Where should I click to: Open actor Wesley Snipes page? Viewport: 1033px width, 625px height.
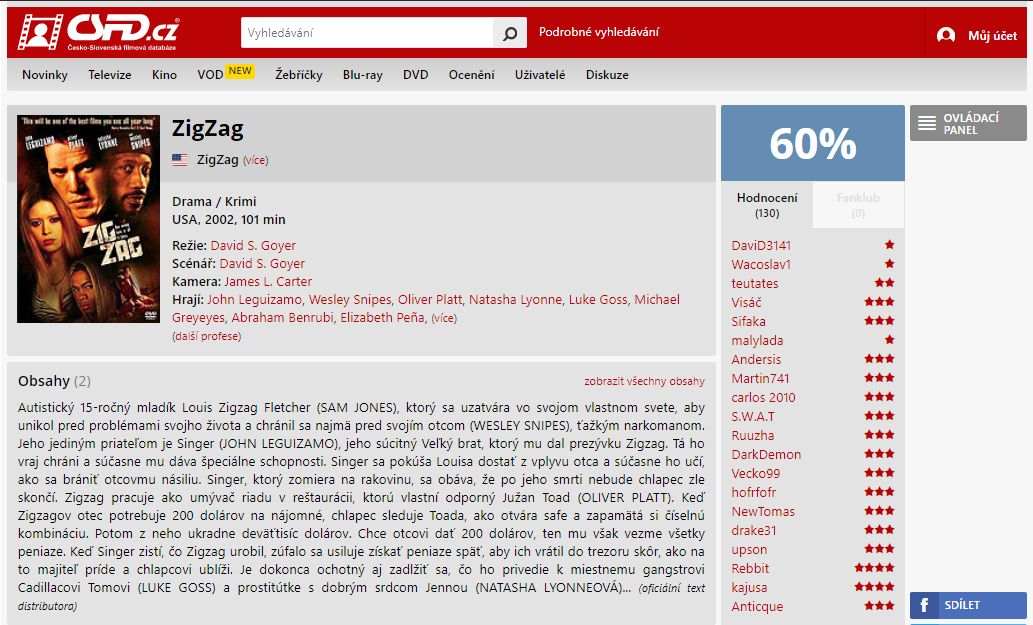point(350,300)
